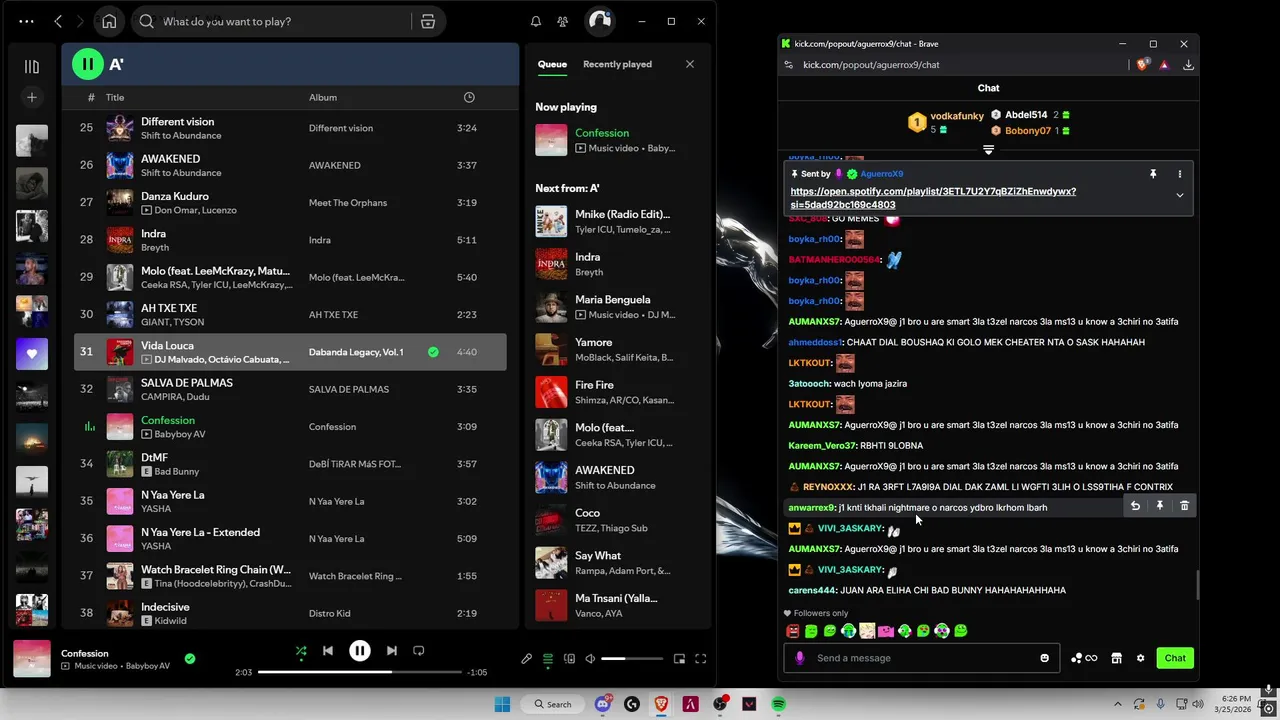Open the lyrics microphone icon
Viewport: 1280px width, 720px height.
(527, 659)
